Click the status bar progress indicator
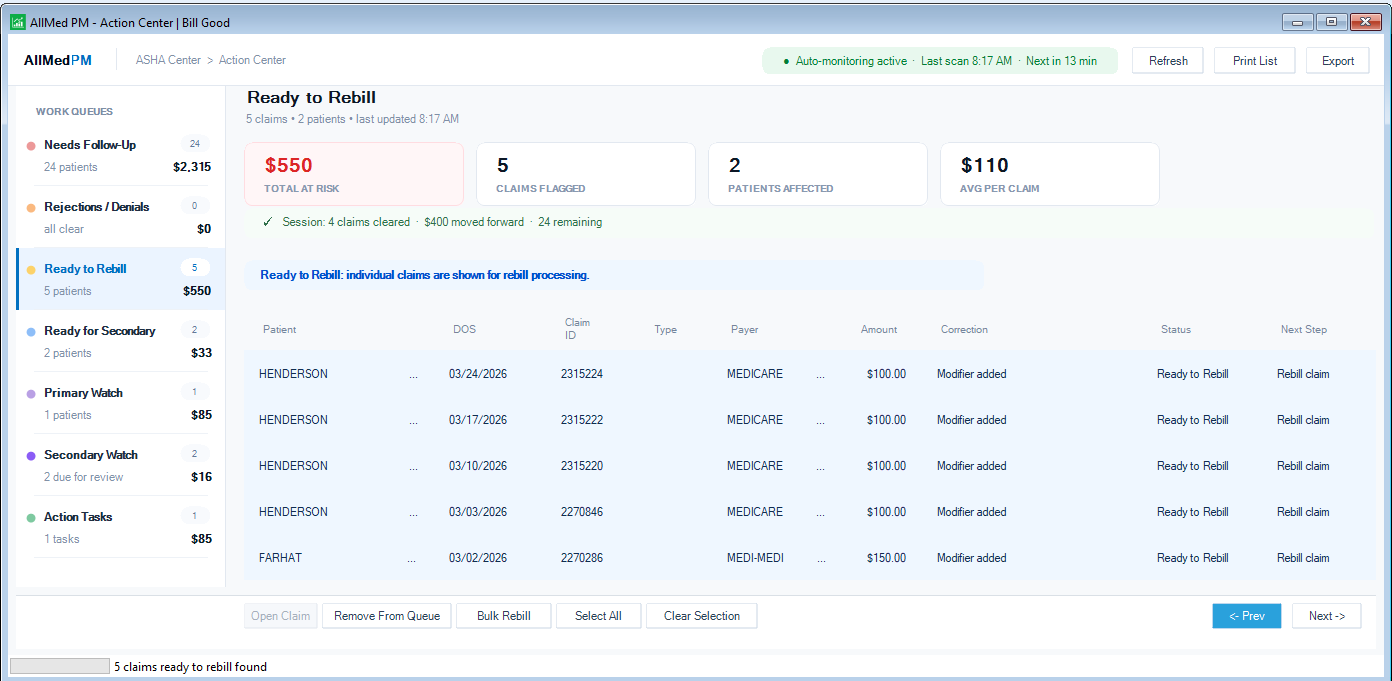 [59, 666]
